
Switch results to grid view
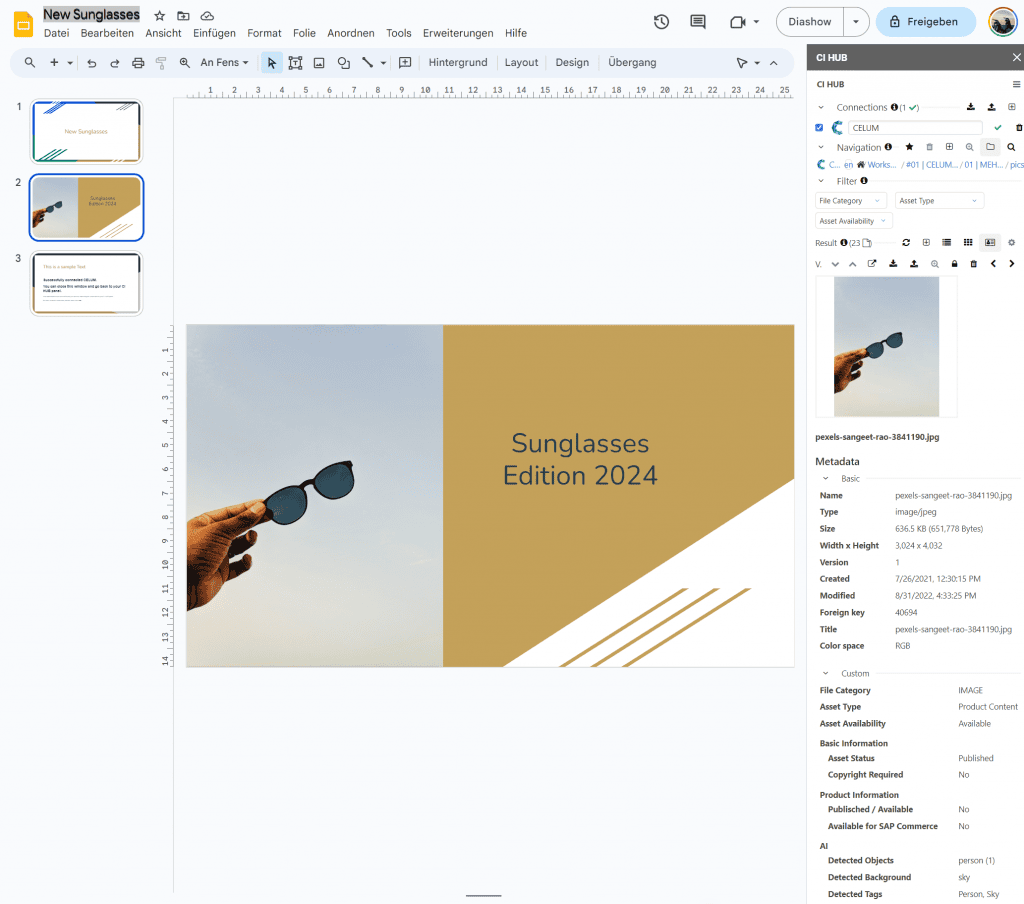coord(968,242)
